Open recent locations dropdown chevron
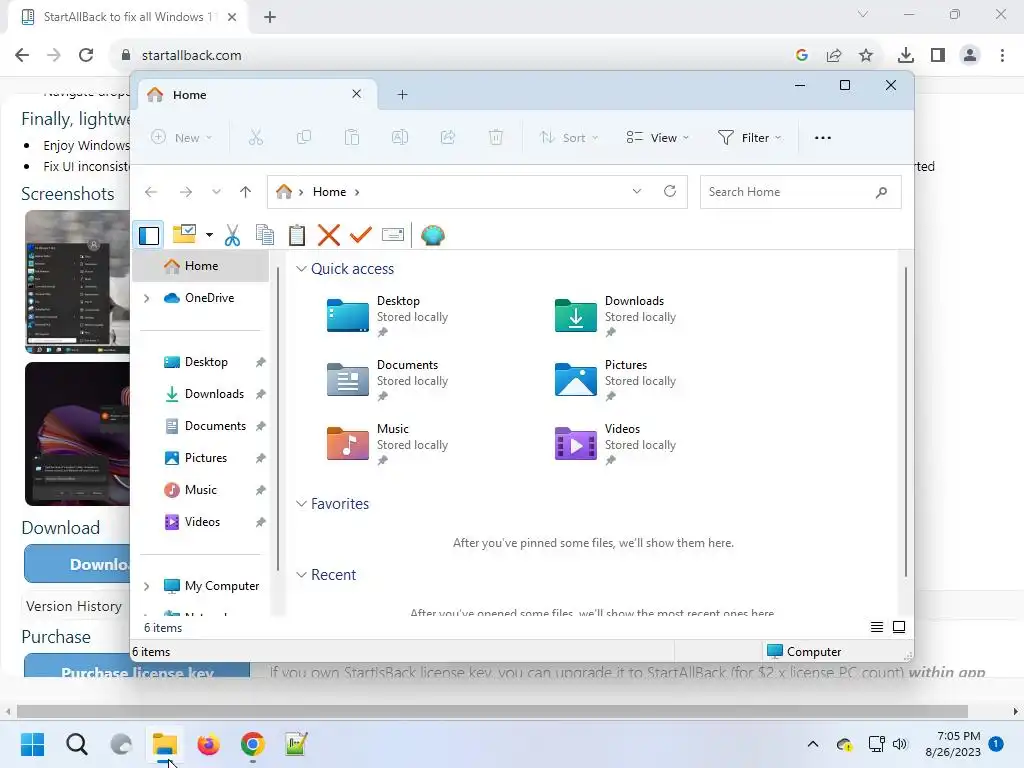 coord(216,192)
